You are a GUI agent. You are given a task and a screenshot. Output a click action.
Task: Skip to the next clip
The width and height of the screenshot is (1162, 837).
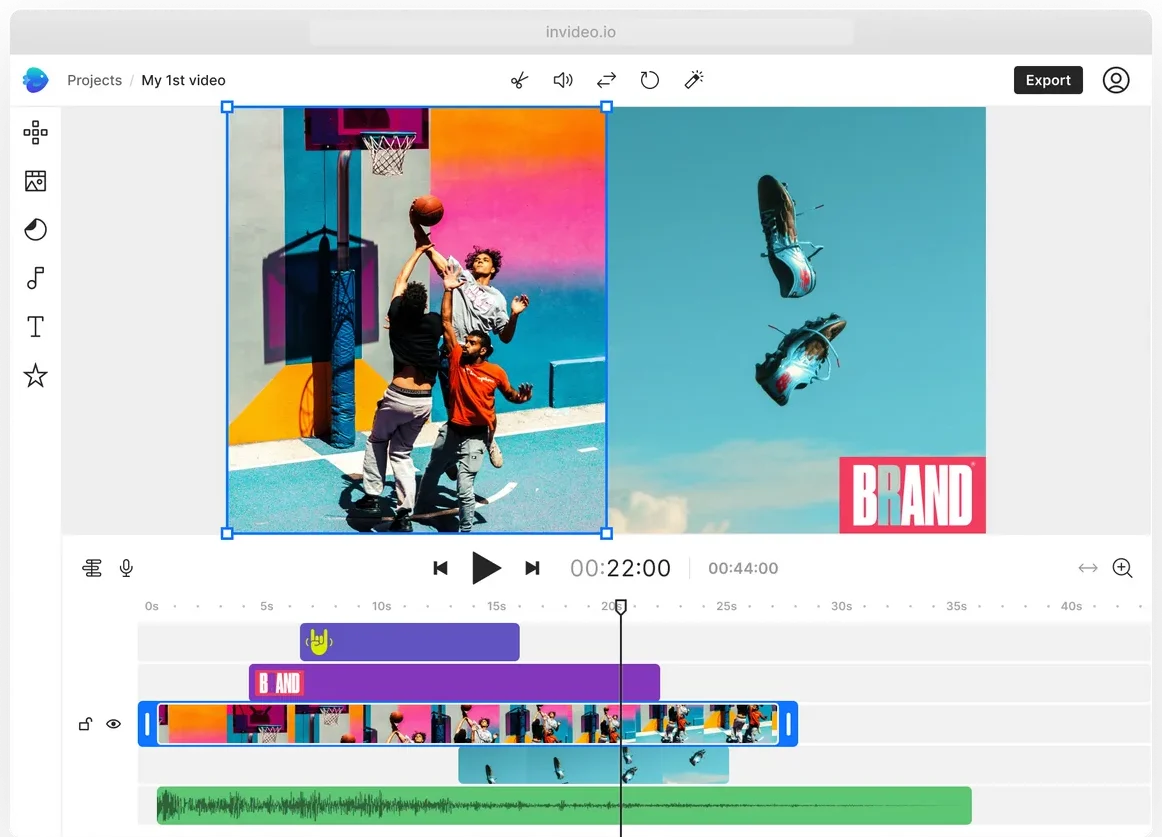(532, 568)
